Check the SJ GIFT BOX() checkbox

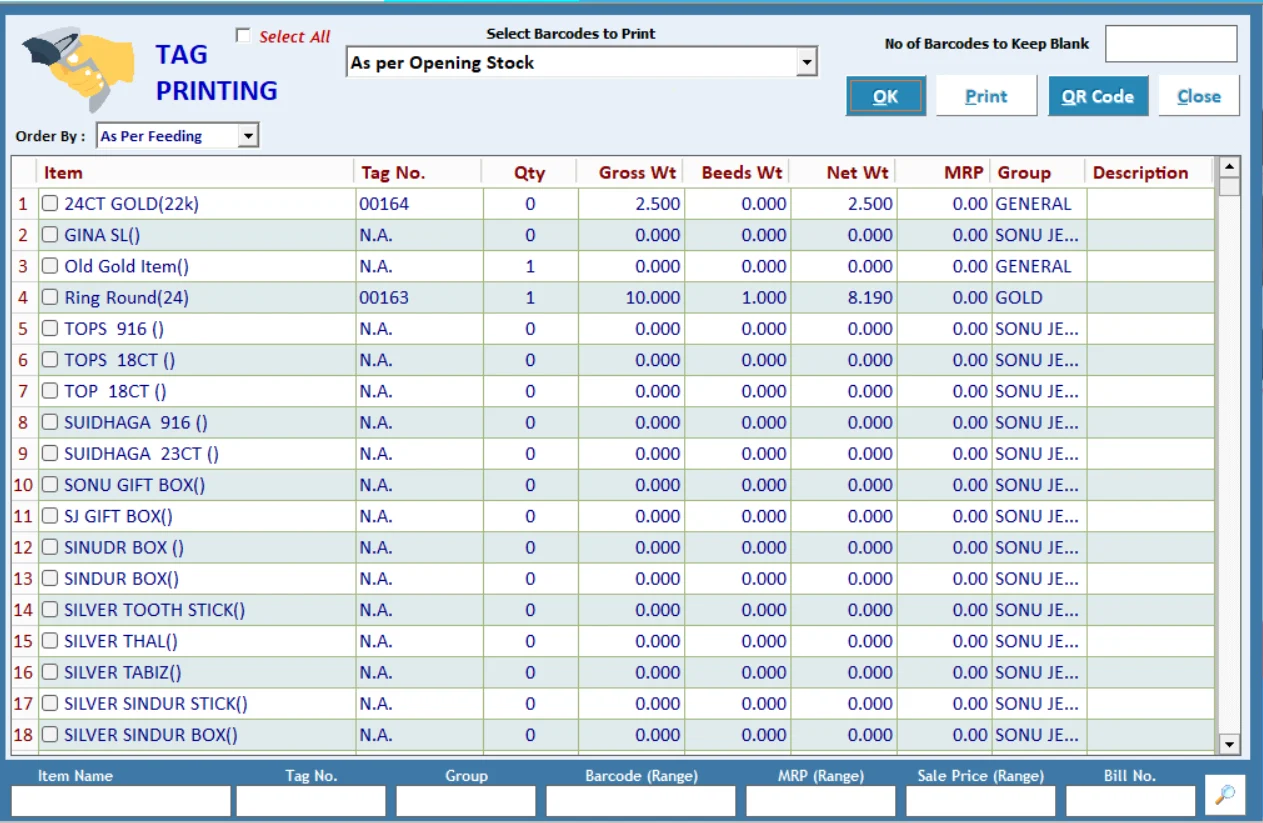point(50,516)
